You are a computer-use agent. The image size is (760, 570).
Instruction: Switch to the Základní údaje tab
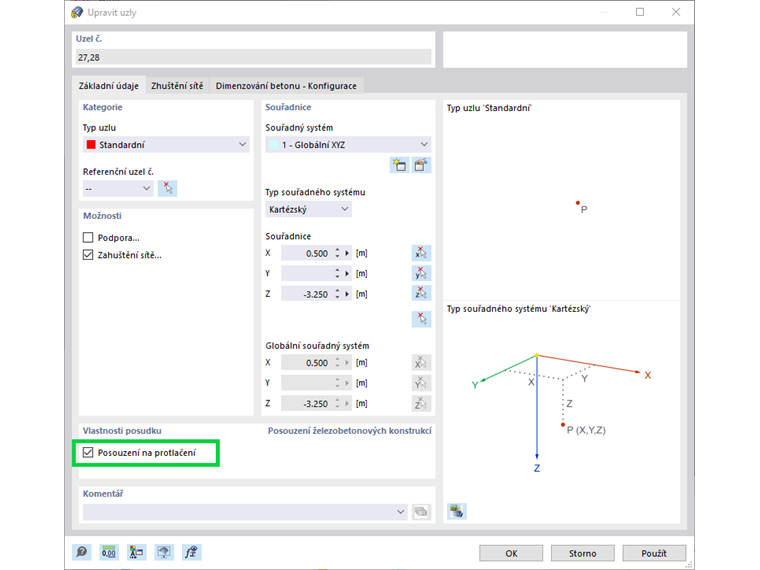[109, 86]
